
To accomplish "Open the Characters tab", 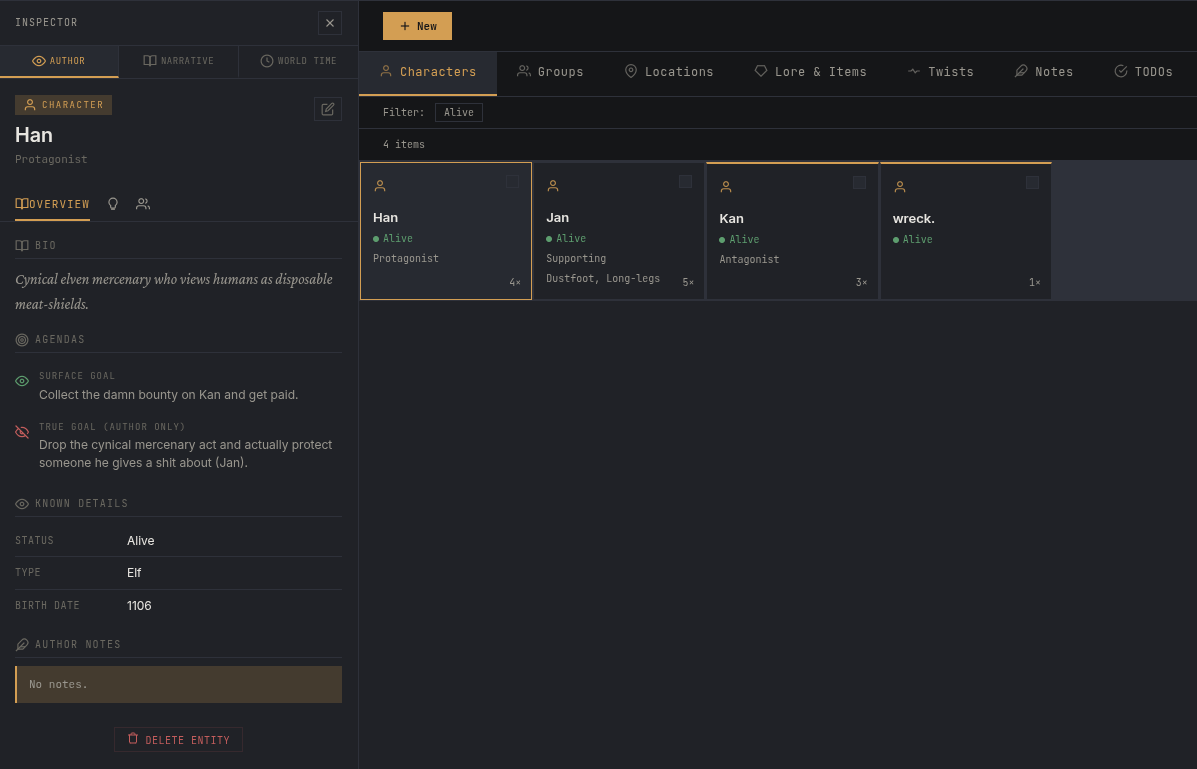I will [x=428, y=73].
